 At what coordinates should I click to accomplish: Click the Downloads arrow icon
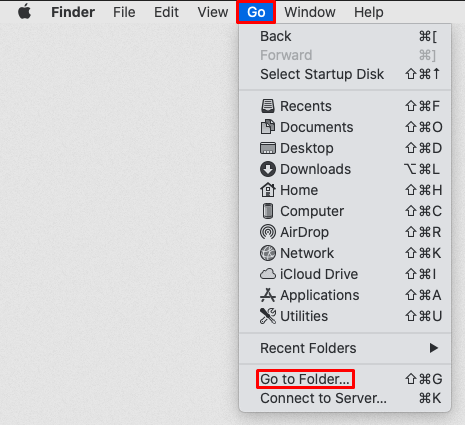pyautogui.click(x=268, y=169)
